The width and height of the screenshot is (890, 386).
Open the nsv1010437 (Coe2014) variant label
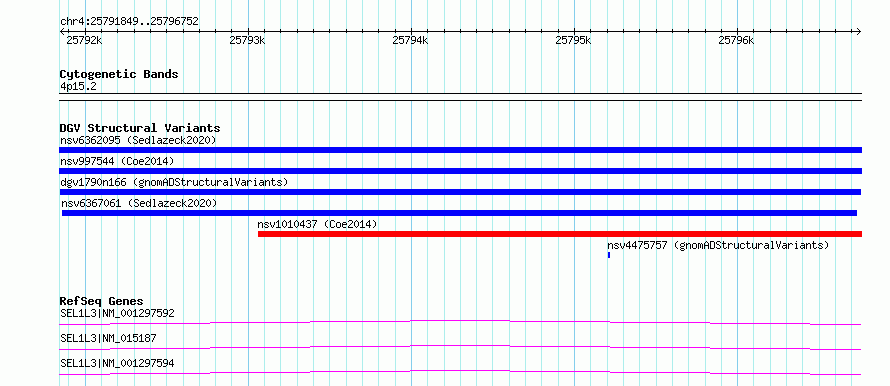tap(317, 224)
